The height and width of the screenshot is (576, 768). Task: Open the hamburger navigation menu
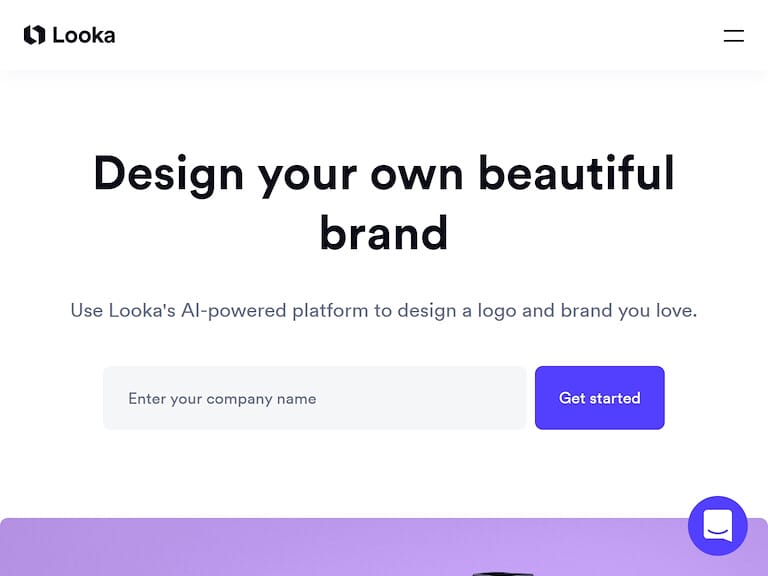point(733,36)
